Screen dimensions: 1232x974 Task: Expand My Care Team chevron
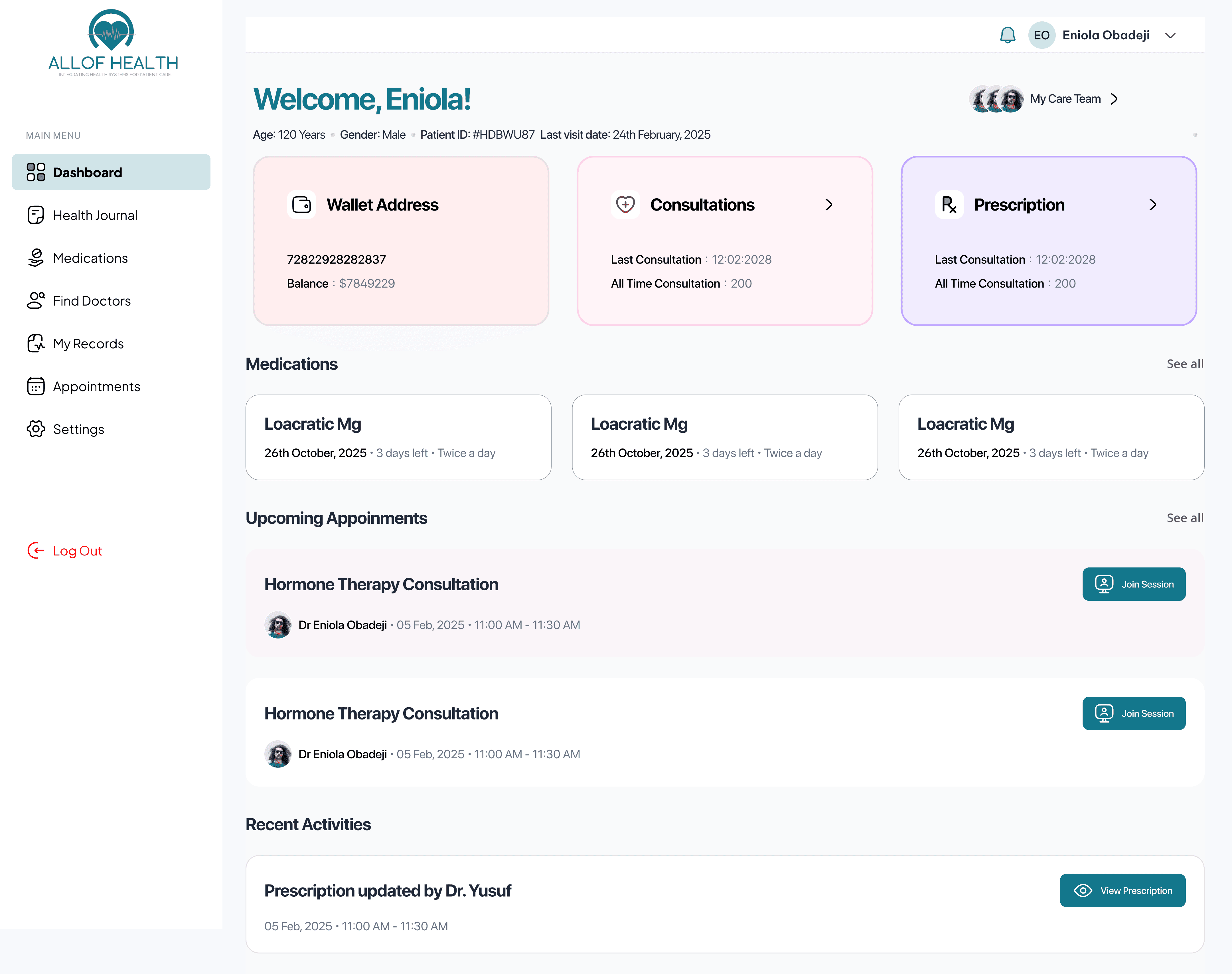[x=1114, y=99]
